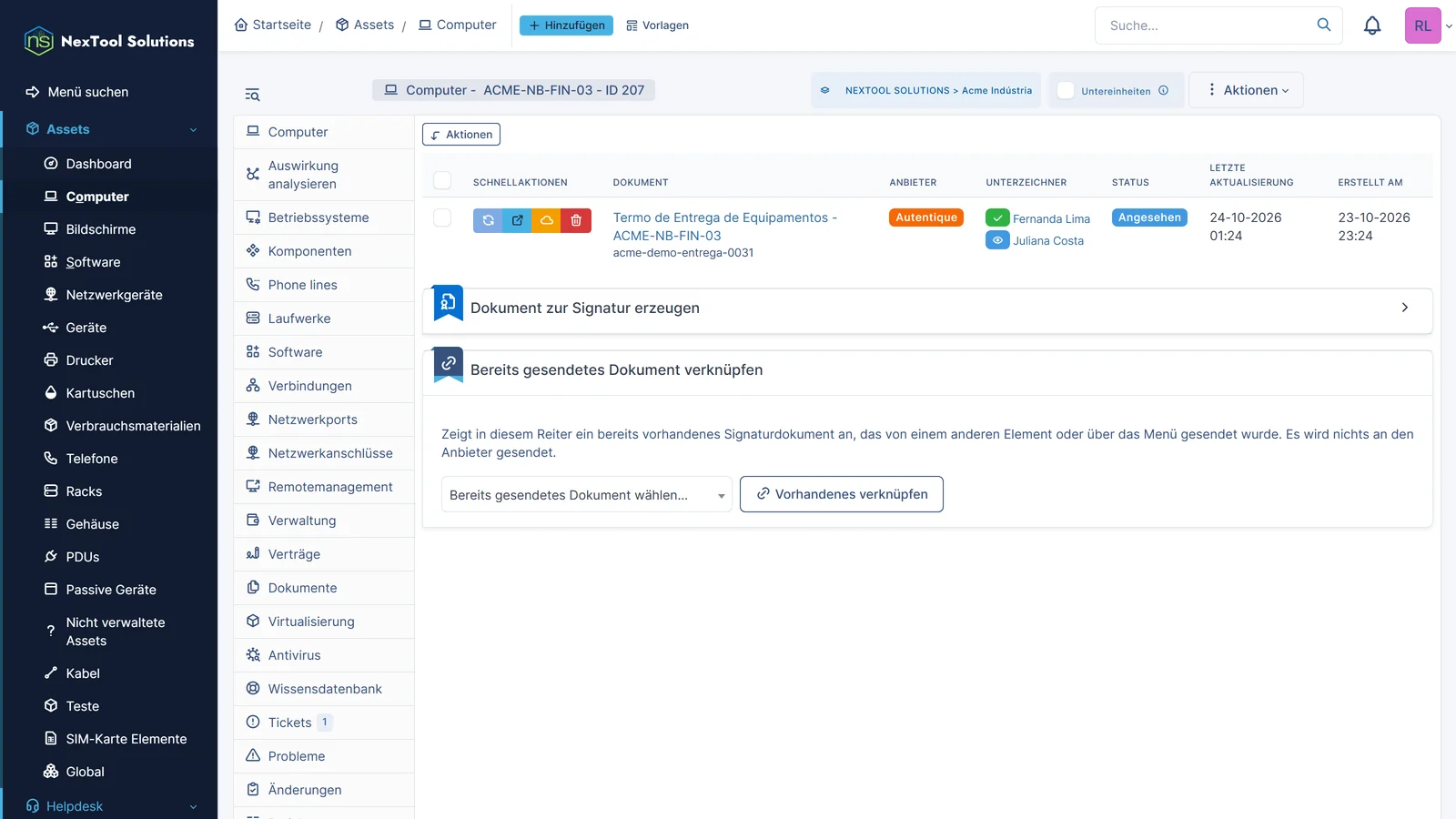Viewport: 1456px width, 819px height.
Task: Click the refresh quick action icon
Action: click(x=488, y=220)
